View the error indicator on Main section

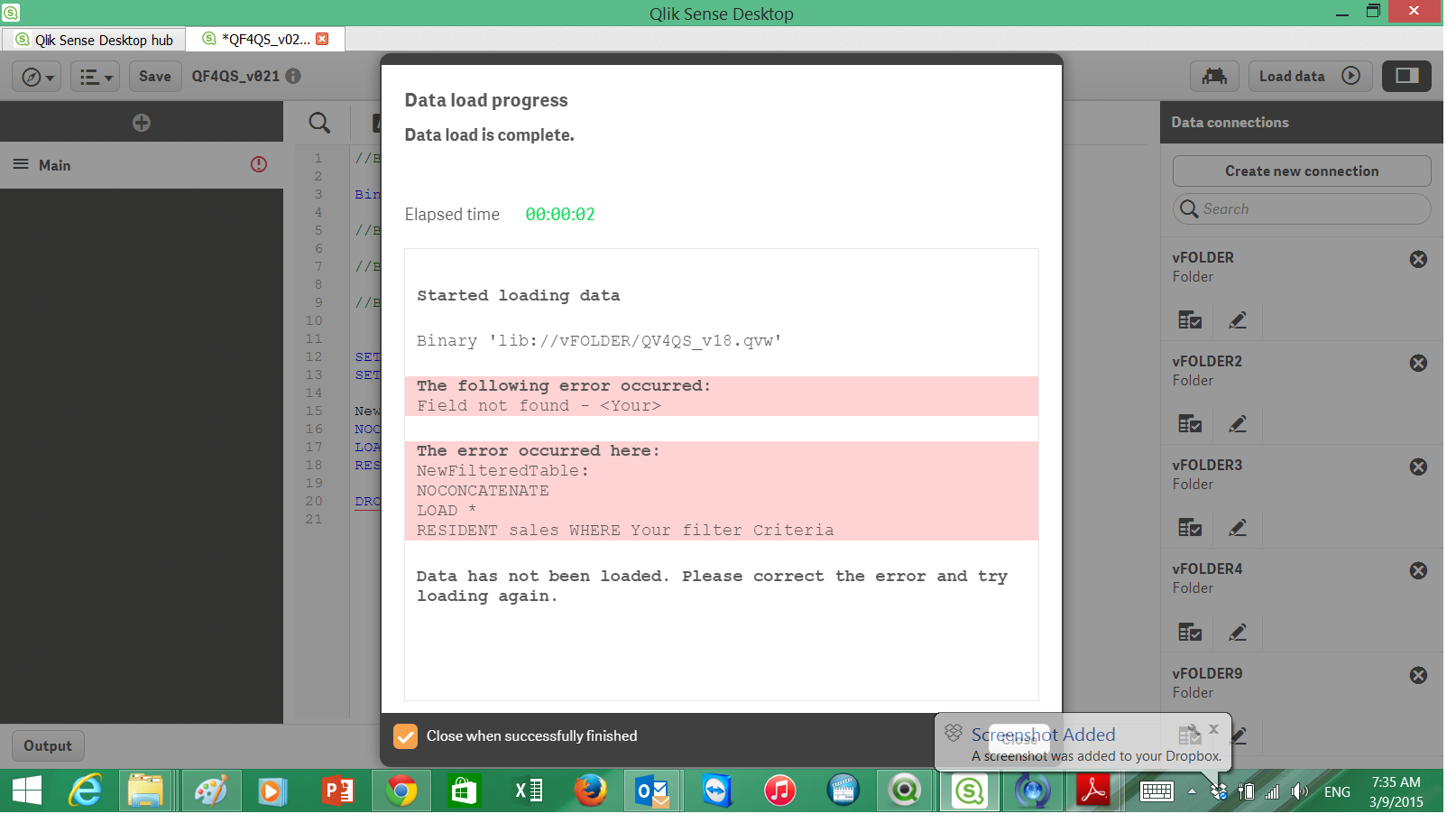click(x=261, y=166)
